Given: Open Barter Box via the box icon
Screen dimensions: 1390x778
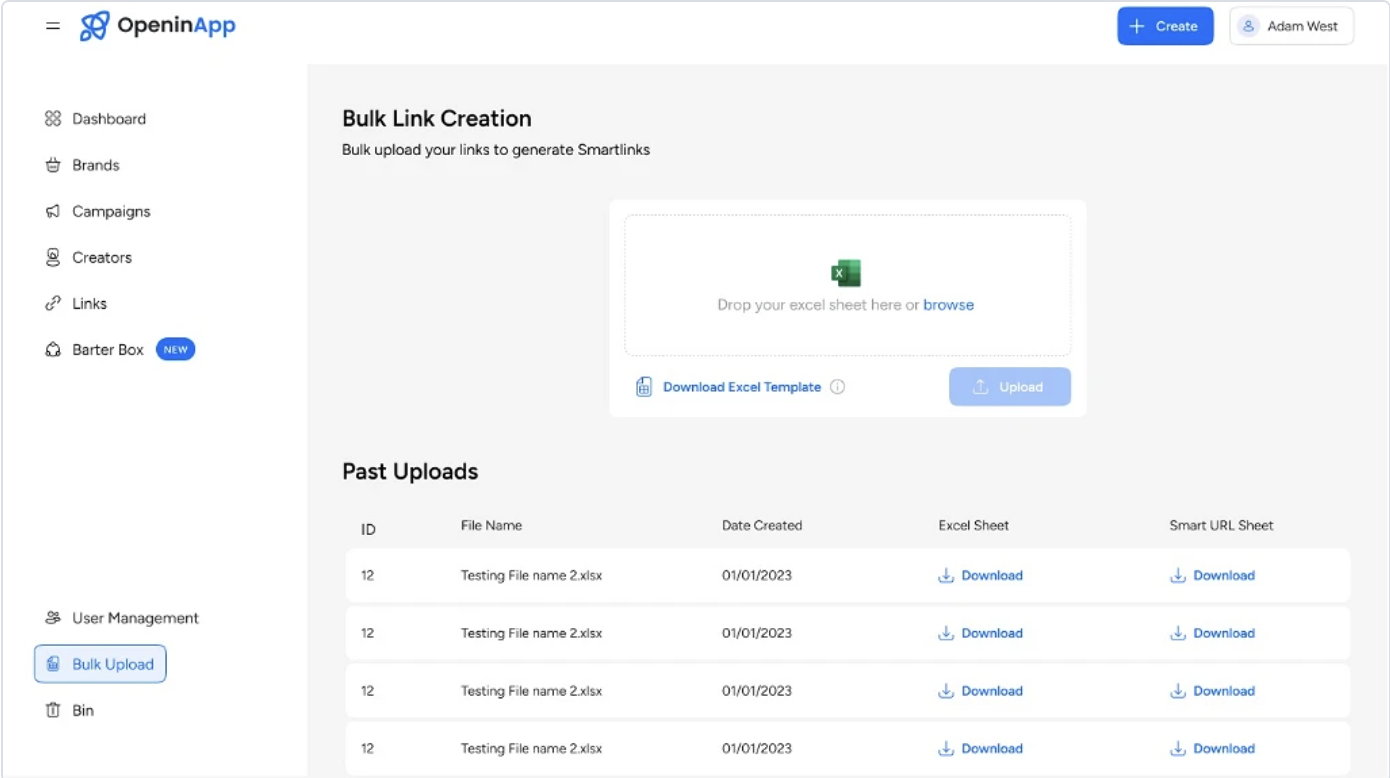Looking at the screenshot, I should [x=54, y=349].
